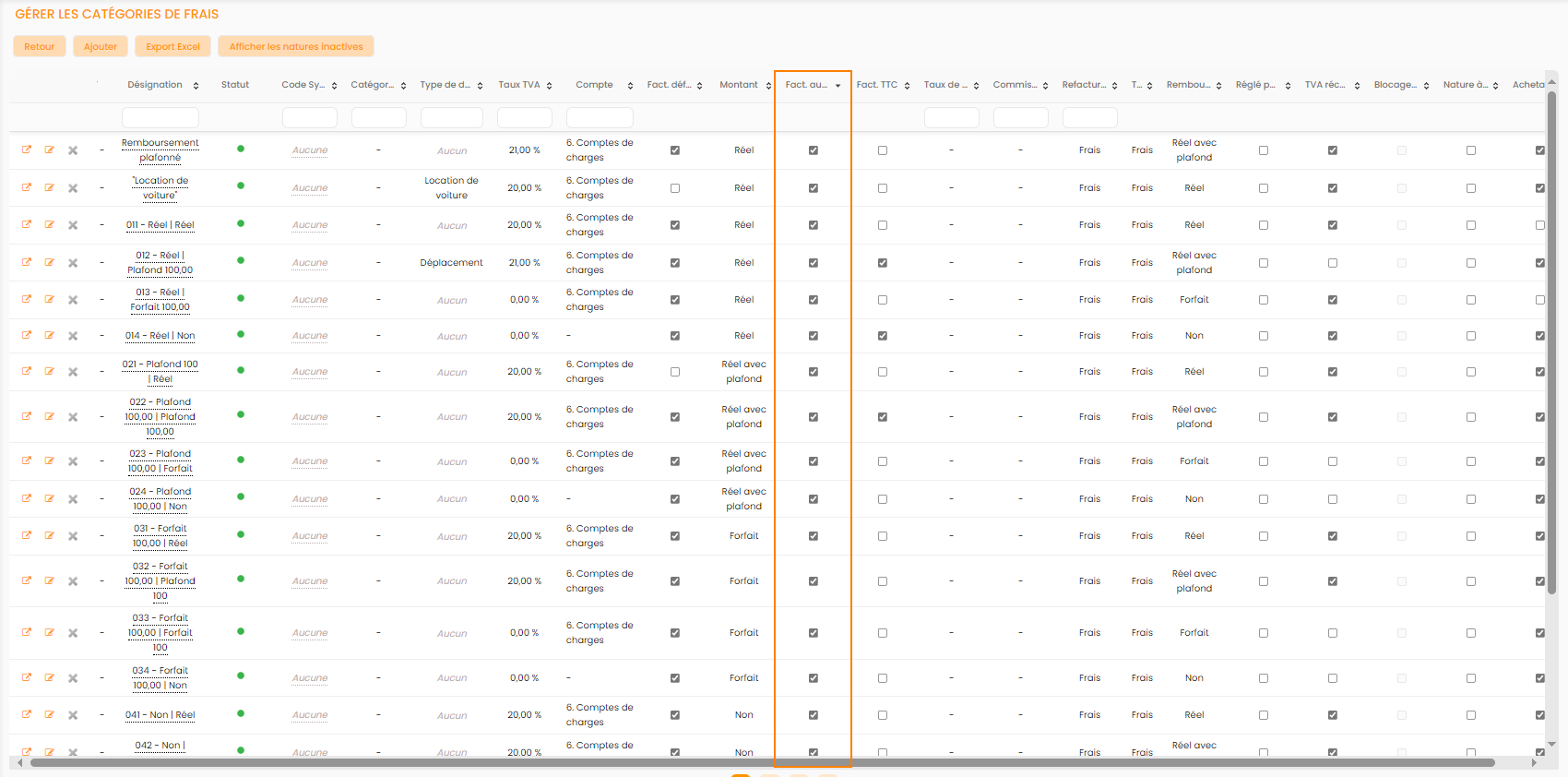The height and width of the screenshot is (777, 1568).
Task: Click the Export Excel button
Action: click(172, 46)
